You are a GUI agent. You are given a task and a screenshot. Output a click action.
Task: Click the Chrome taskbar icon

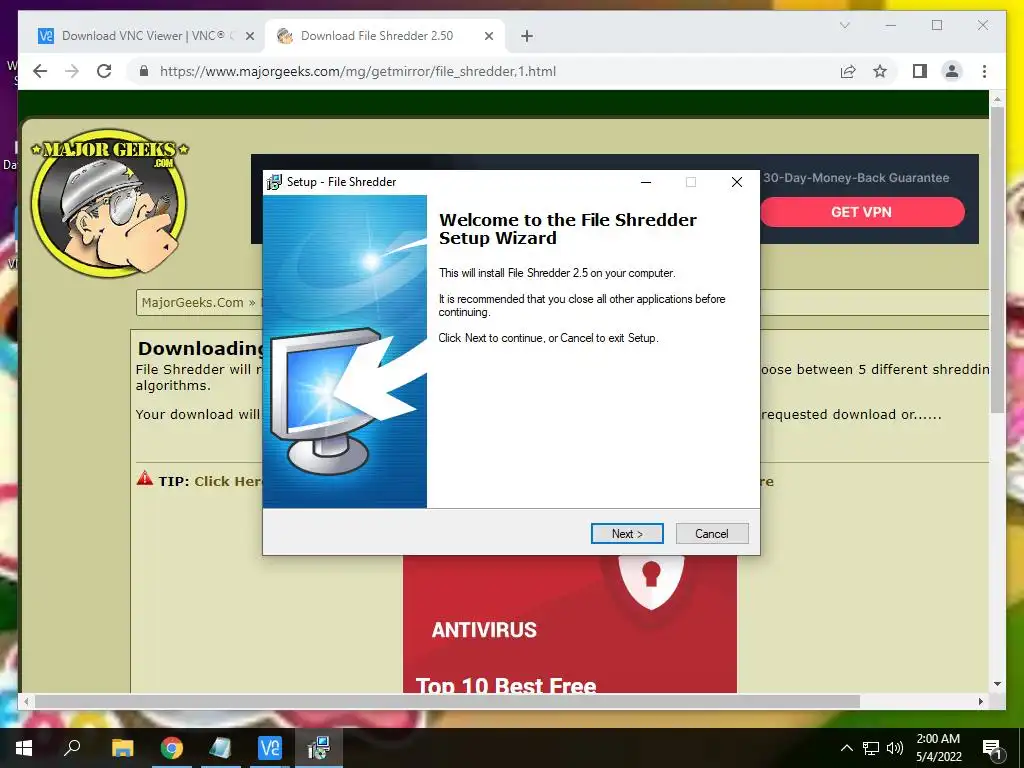(x=172, y=748)
